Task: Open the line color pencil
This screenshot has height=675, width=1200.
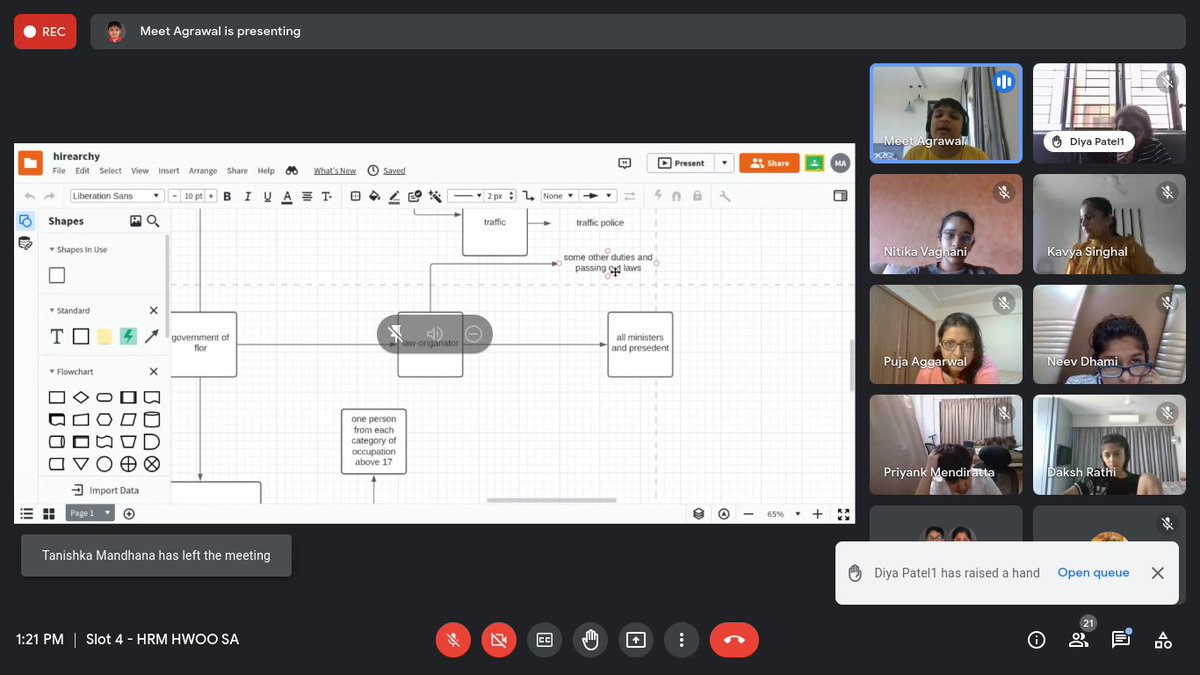Action: 394,196
